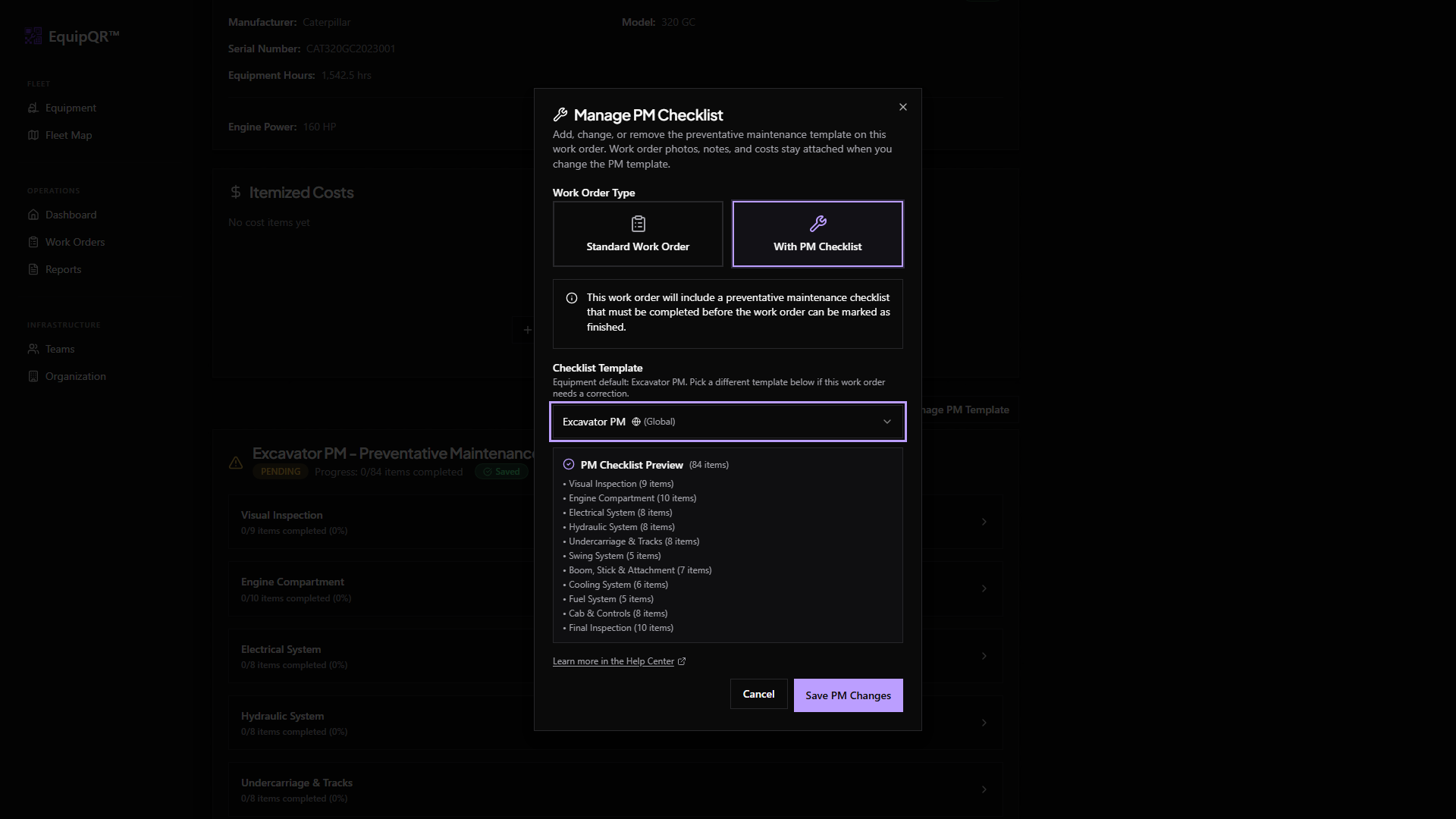
Task: Click the globe icon next to Excavator PM
Action: [636, 422]
